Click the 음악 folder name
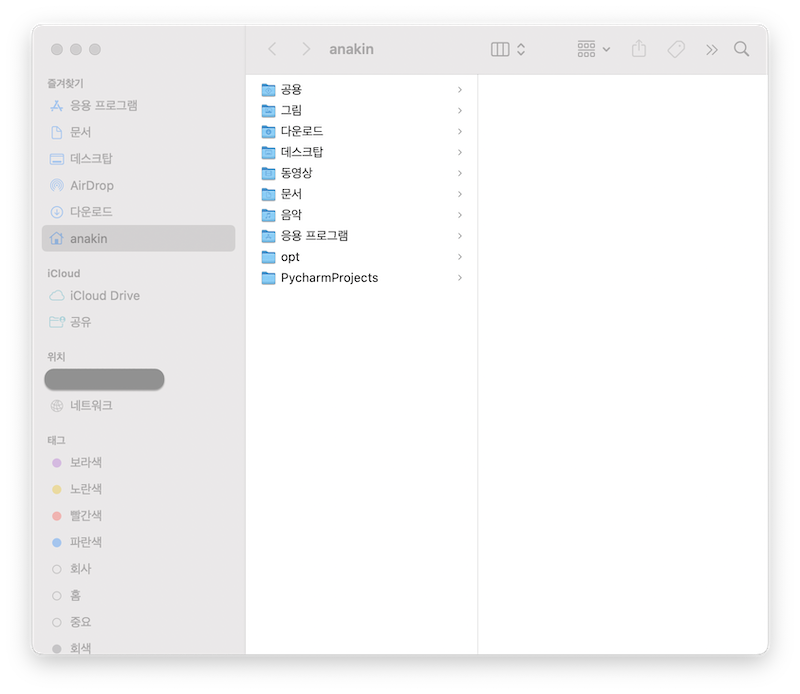800x694 pixels. (x=291, y=215)
